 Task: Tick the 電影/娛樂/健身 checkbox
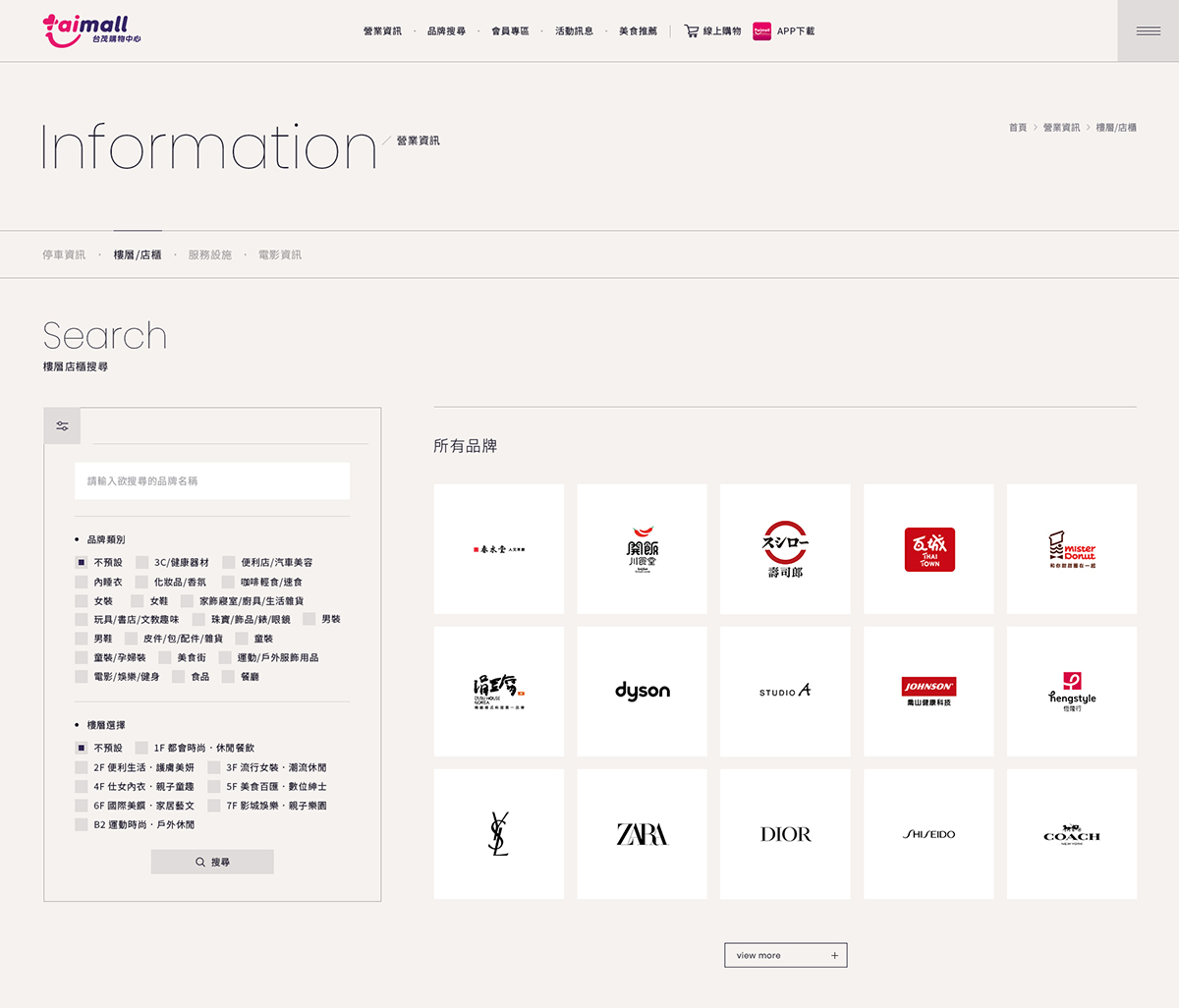point(82,677)
